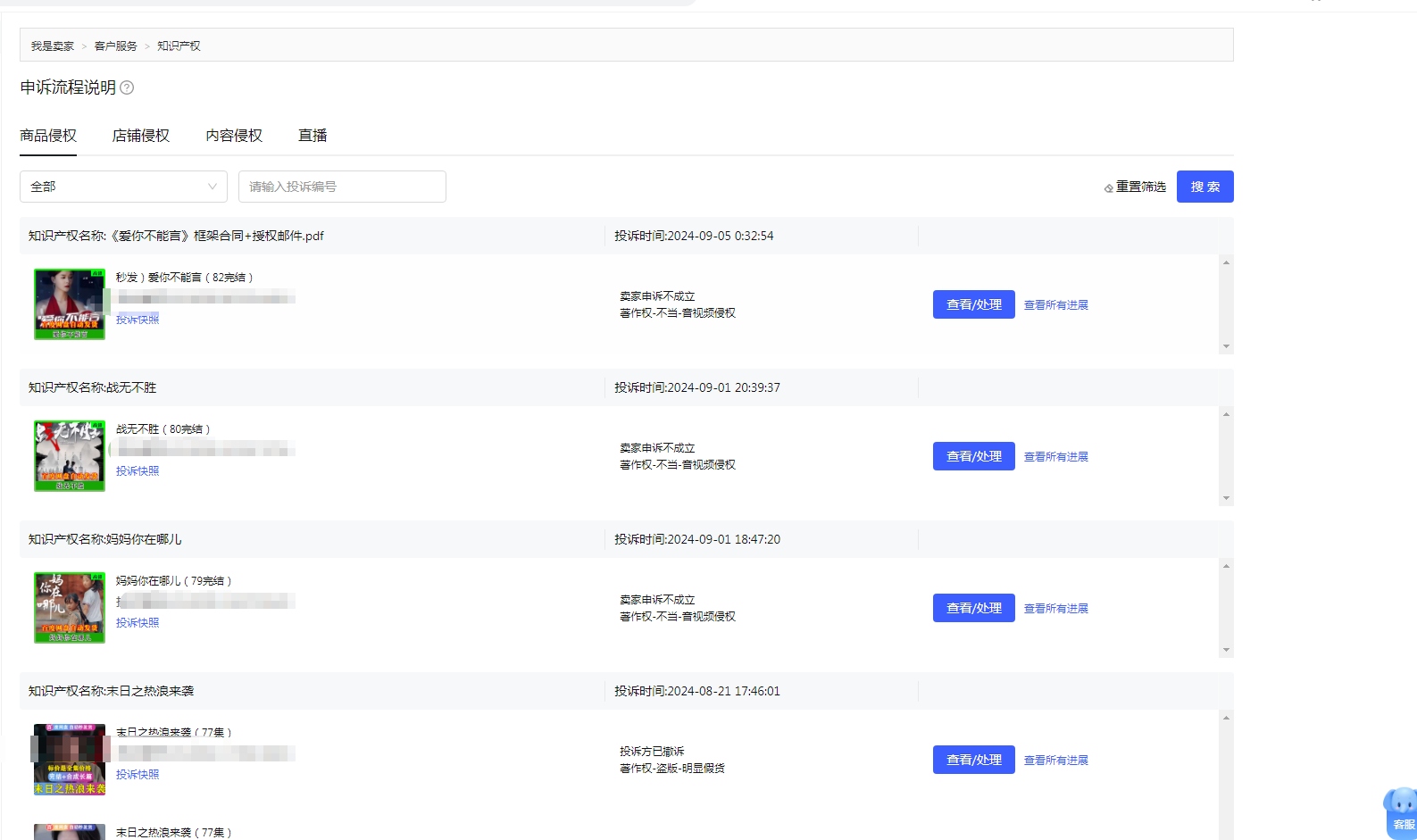Click 查看/处理 for the 爱你不能言 complaint
The image size is (1417, 840).
coord(974,304)
